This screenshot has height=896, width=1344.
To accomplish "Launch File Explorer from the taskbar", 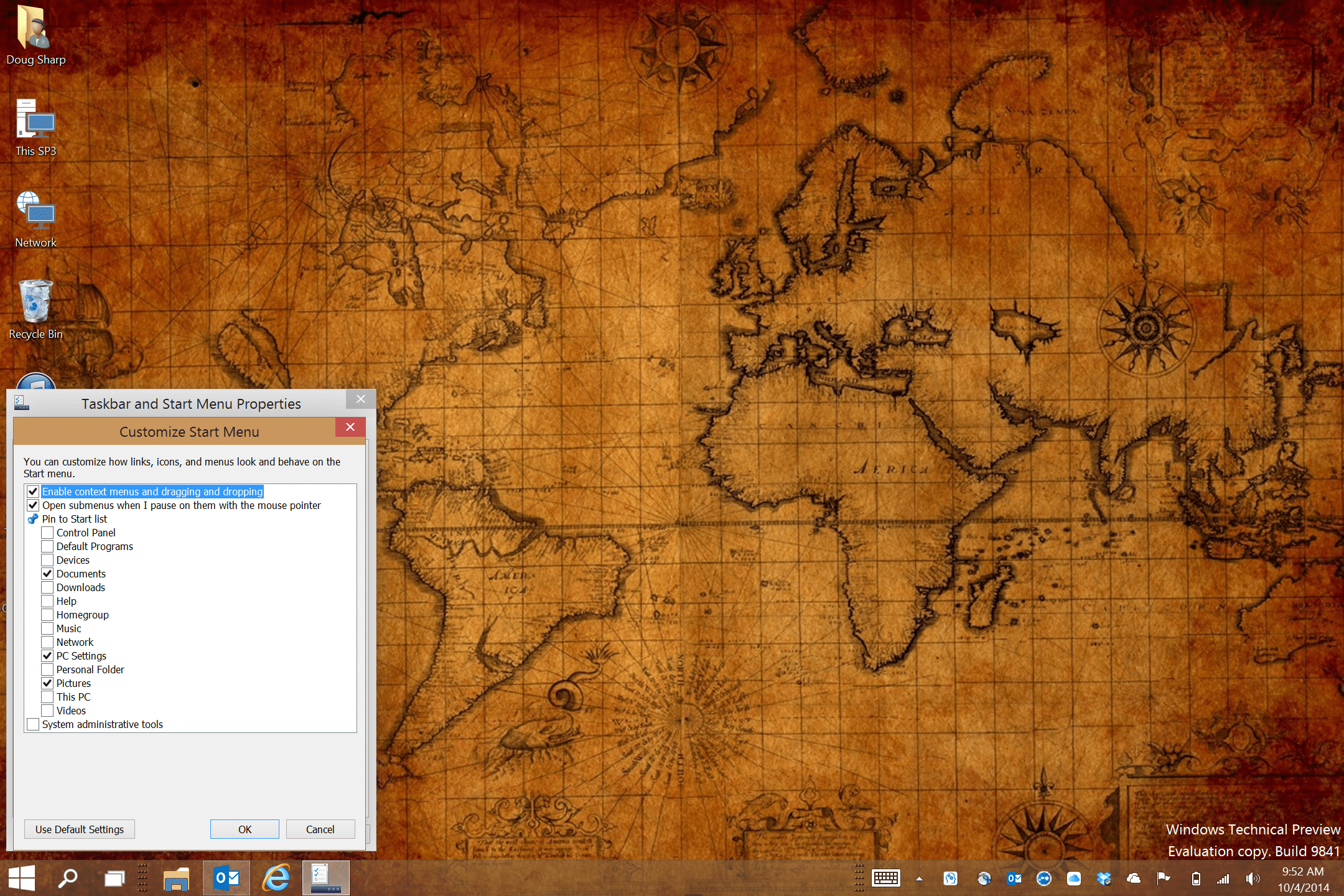I will pos(176,878).
